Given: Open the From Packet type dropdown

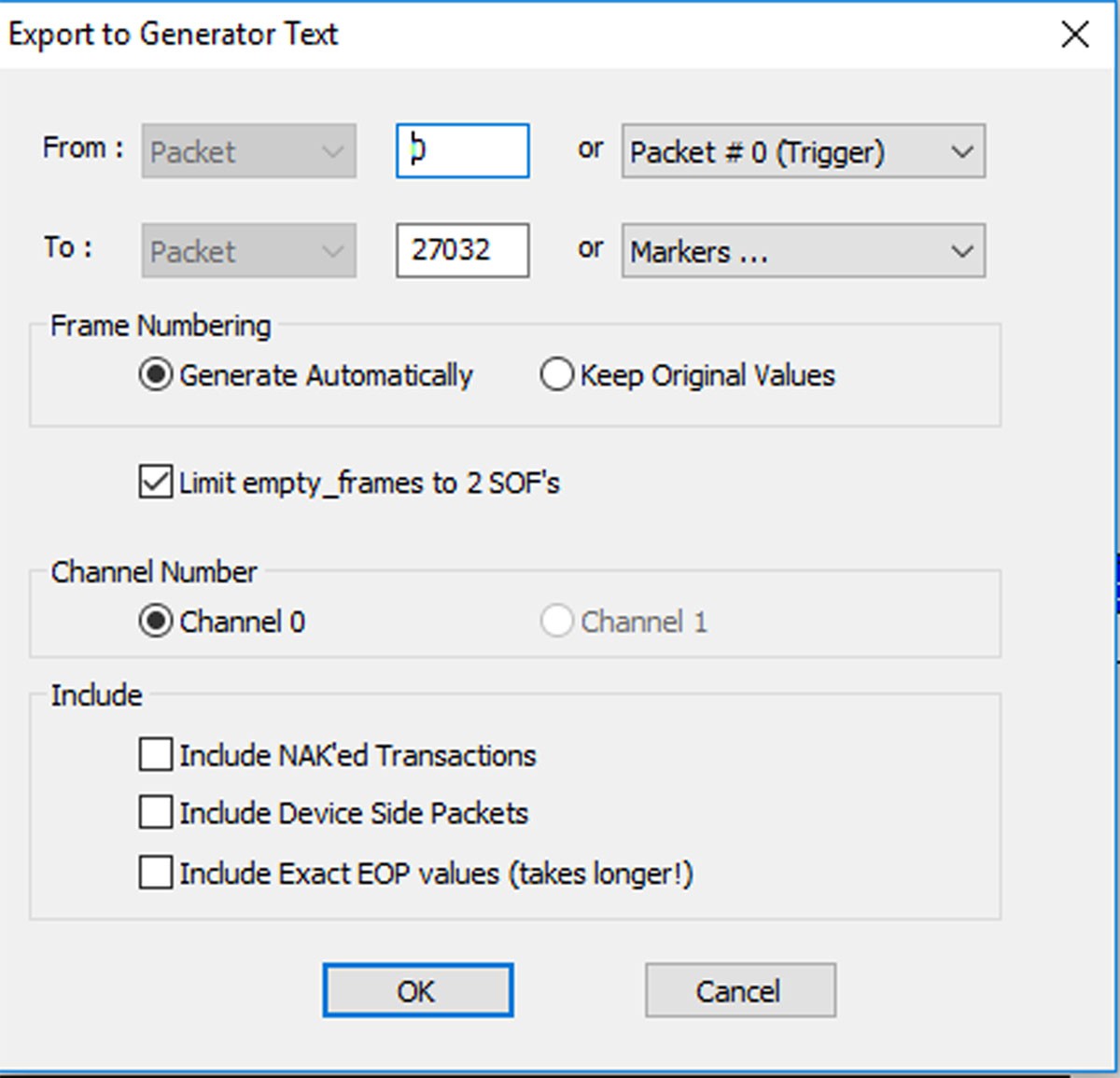Looking at the screenshot, I should click(x=248, y=151).
